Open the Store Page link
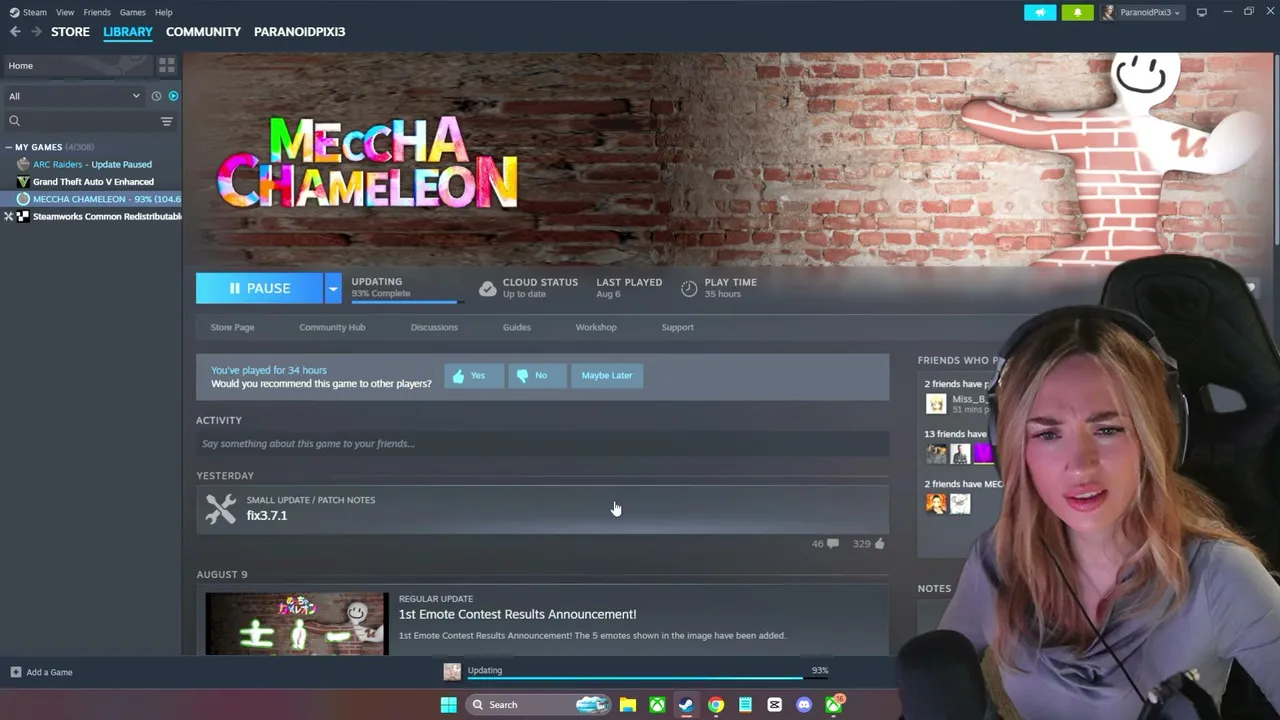 click(x=232, y=327)
